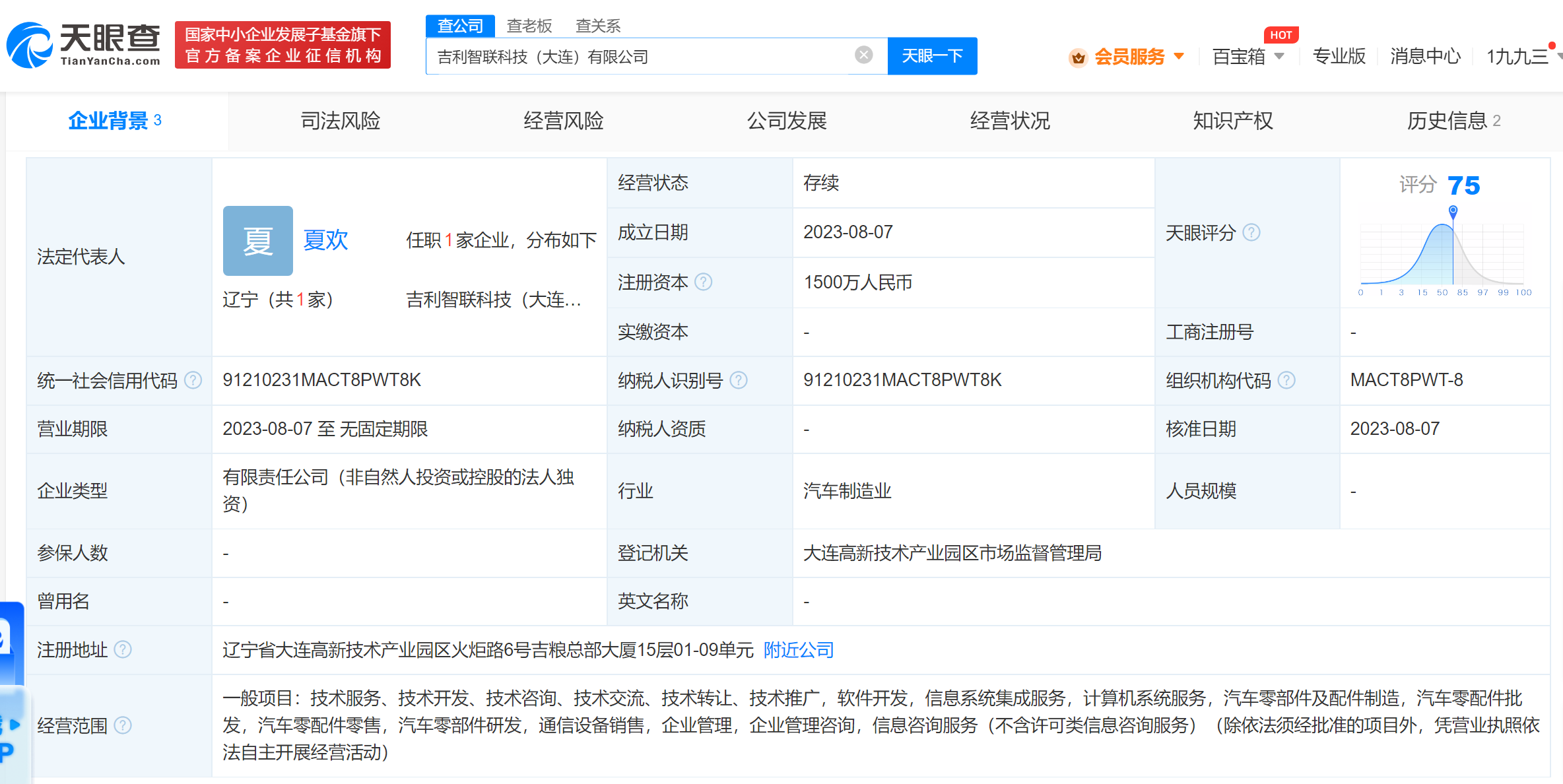This screenshot has width=1563, height=784.
Task: Click the Tianyancha logo
Action: click(83, 45)
